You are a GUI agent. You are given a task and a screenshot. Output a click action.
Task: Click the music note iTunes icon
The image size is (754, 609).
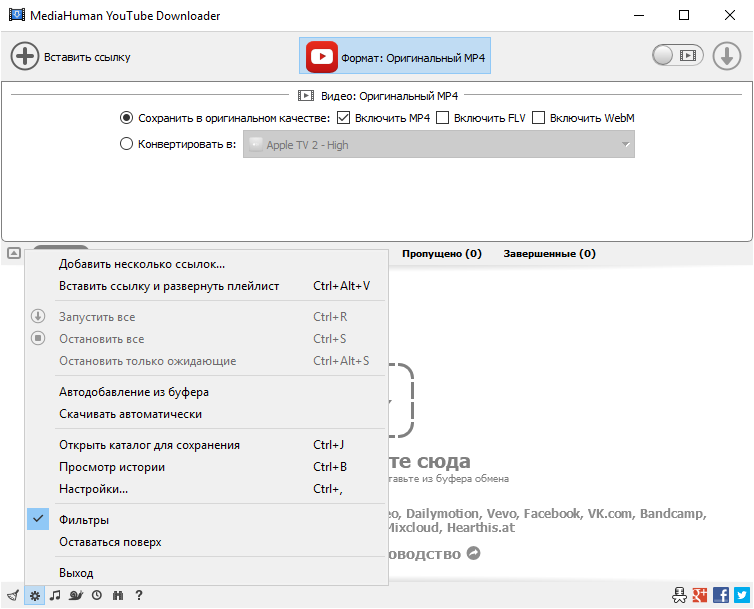coord(55,596)
